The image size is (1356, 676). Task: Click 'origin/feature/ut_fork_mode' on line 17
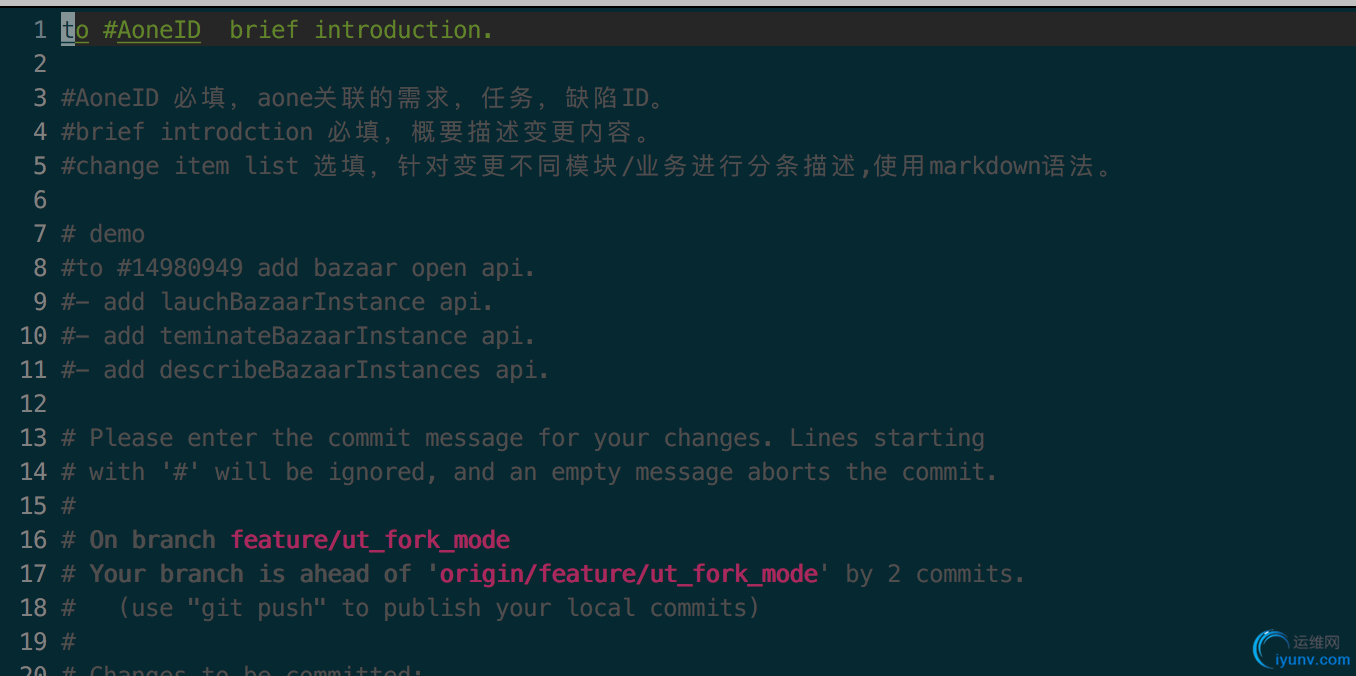pos(629,574)
